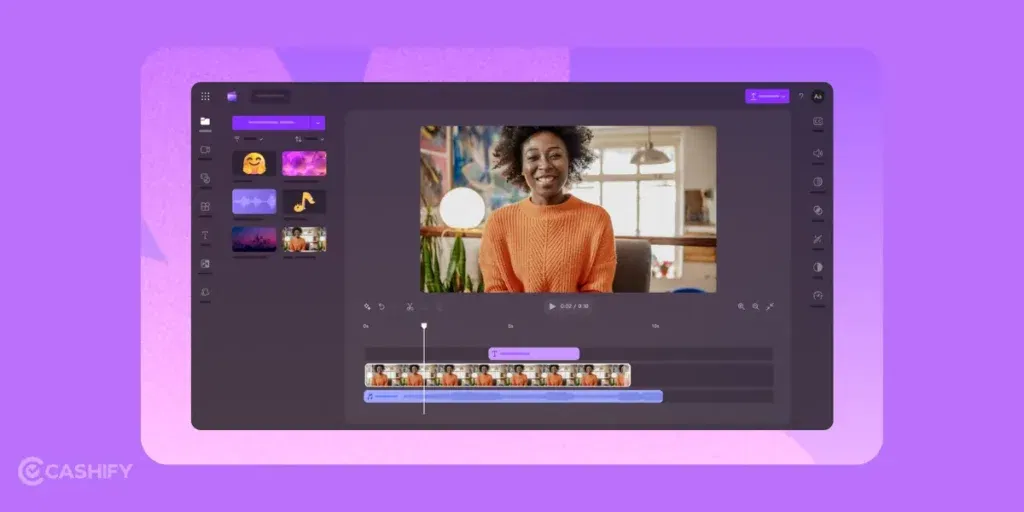Select the woman in orange sweater thumbnail
The height and width of the screenshot is (512, 1024).
(304, 239)
